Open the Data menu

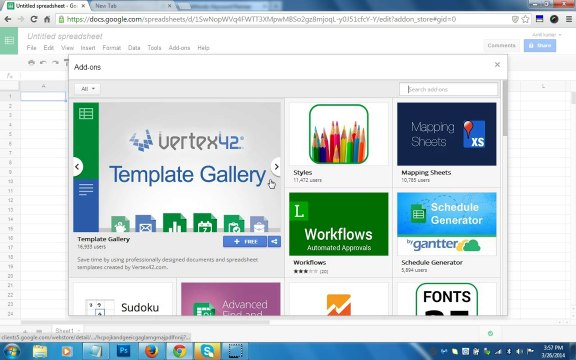134,48
